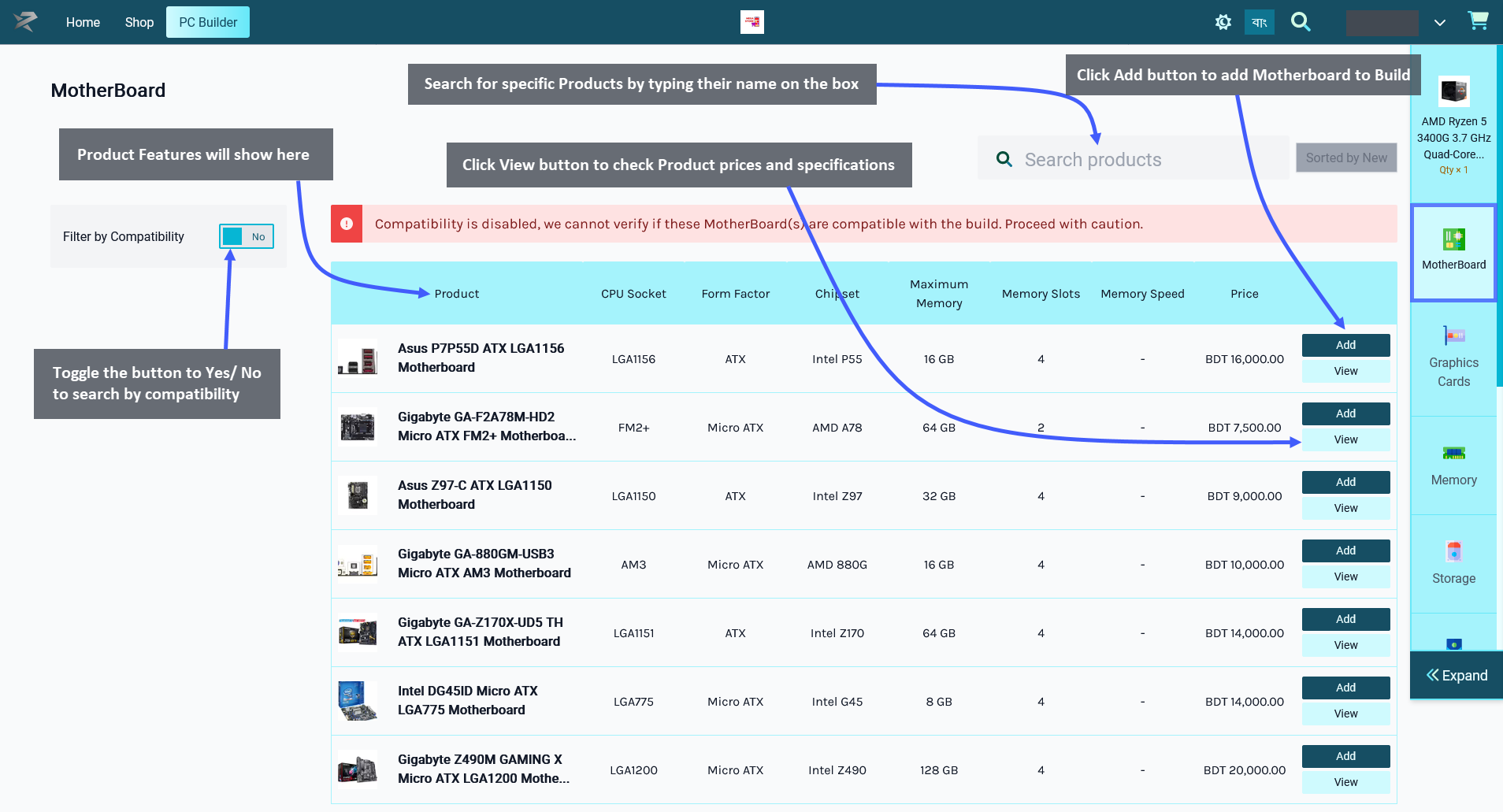Viewport: 1503px width, 812px height.
Task: Select MotherBoard in the build sidebar
Action: (1453, 252)
